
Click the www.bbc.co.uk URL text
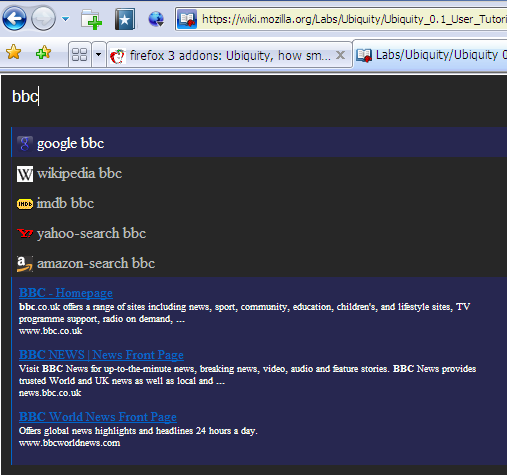tap(50, 331)
